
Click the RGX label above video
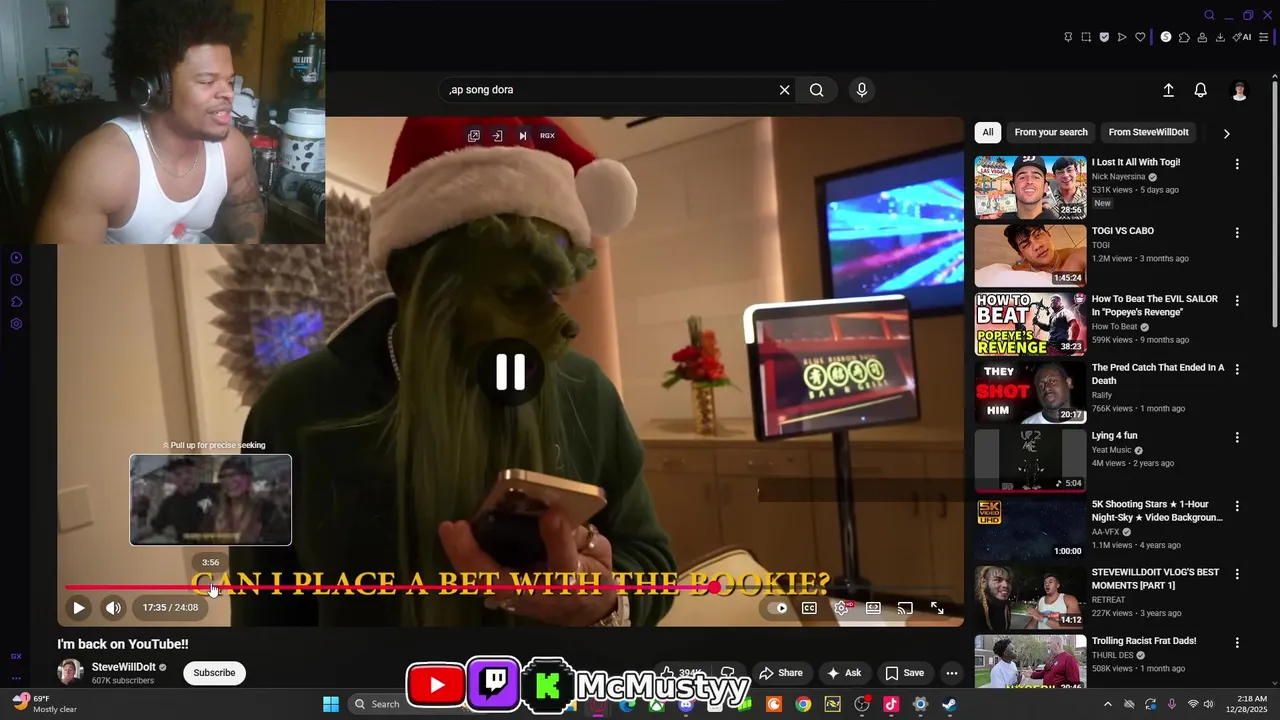(547, 136)
